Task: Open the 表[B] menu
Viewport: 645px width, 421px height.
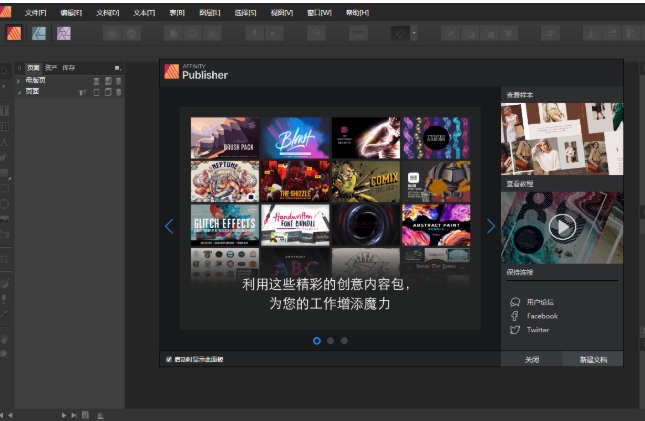Action: coord(177,13)
